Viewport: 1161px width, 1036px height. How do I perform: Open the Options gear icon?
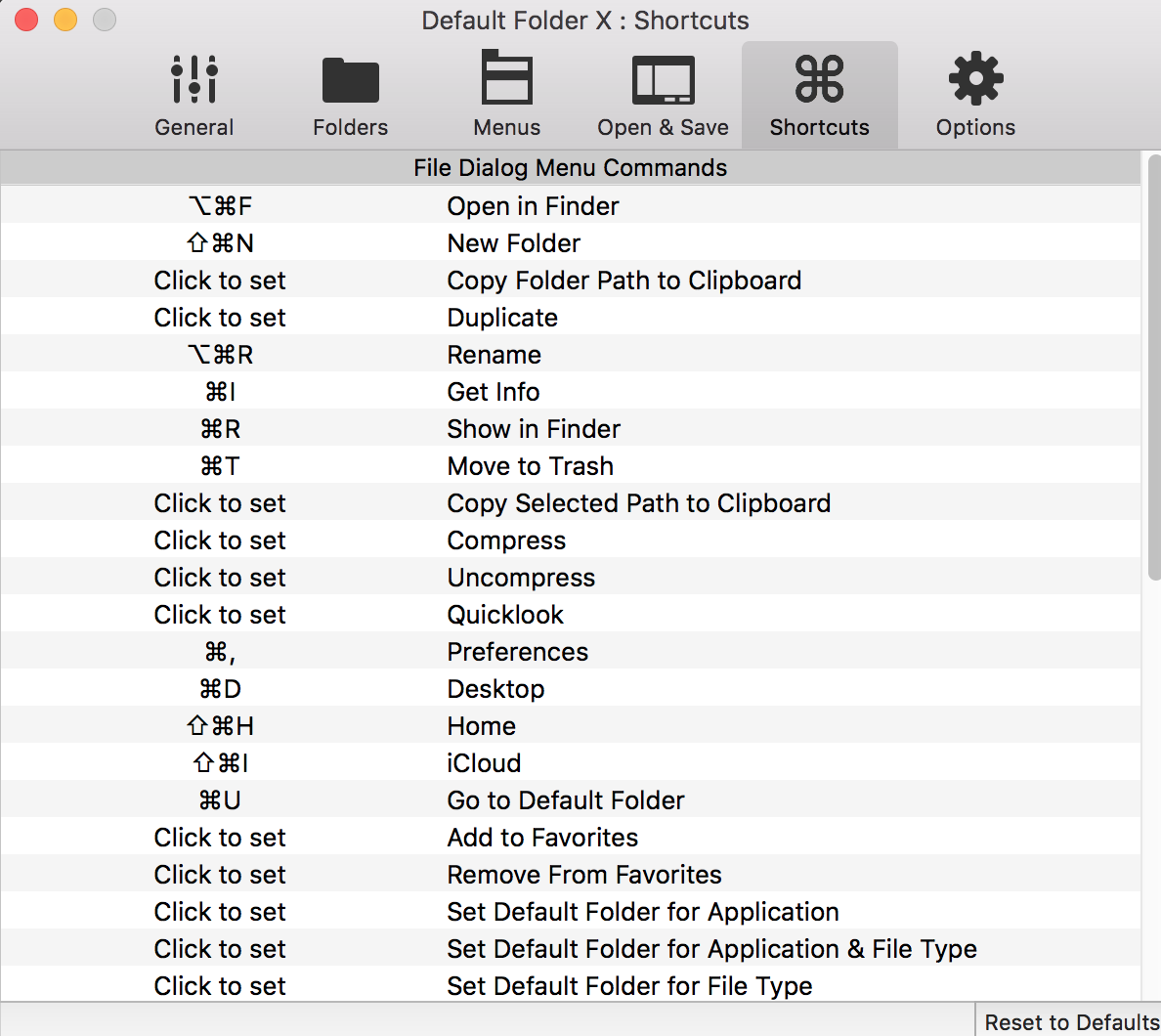tap(975, 78)
